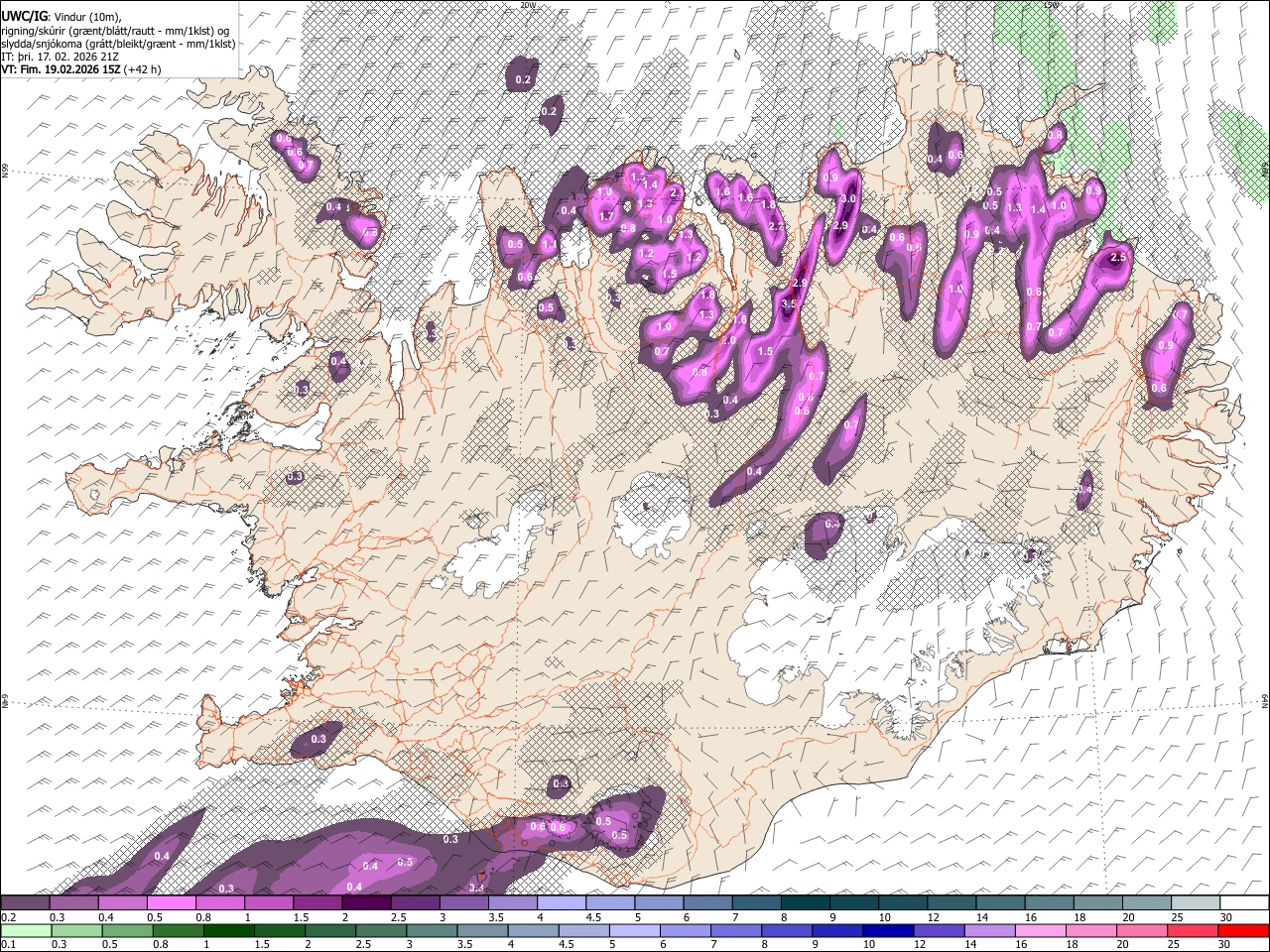This screenshot has width=1270, height=952.
Task: Pick green-row swatch between 2.5 and 3
Action: (381, 930)
